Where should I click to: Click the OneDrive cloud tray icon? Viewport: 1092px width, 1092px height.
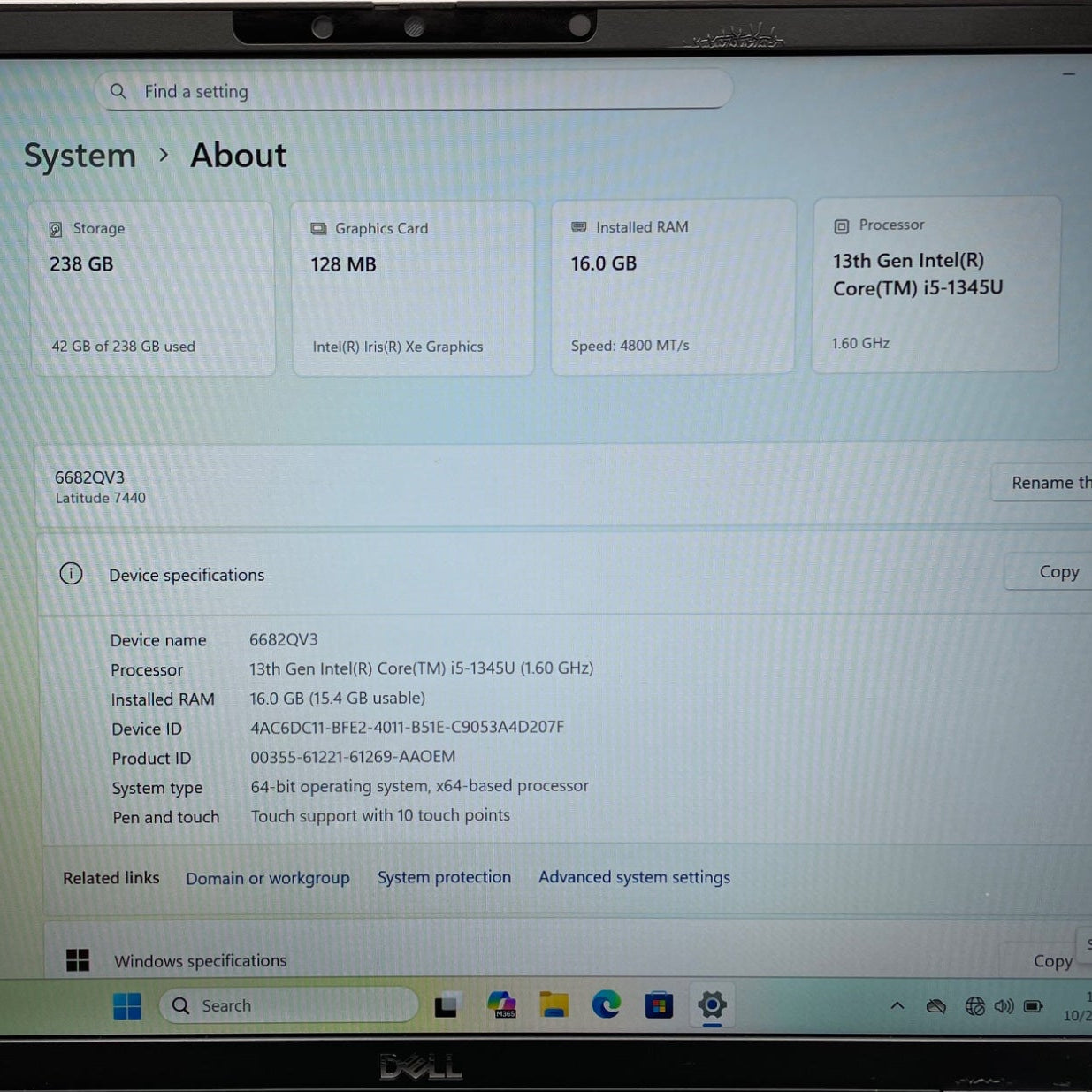935,1006
